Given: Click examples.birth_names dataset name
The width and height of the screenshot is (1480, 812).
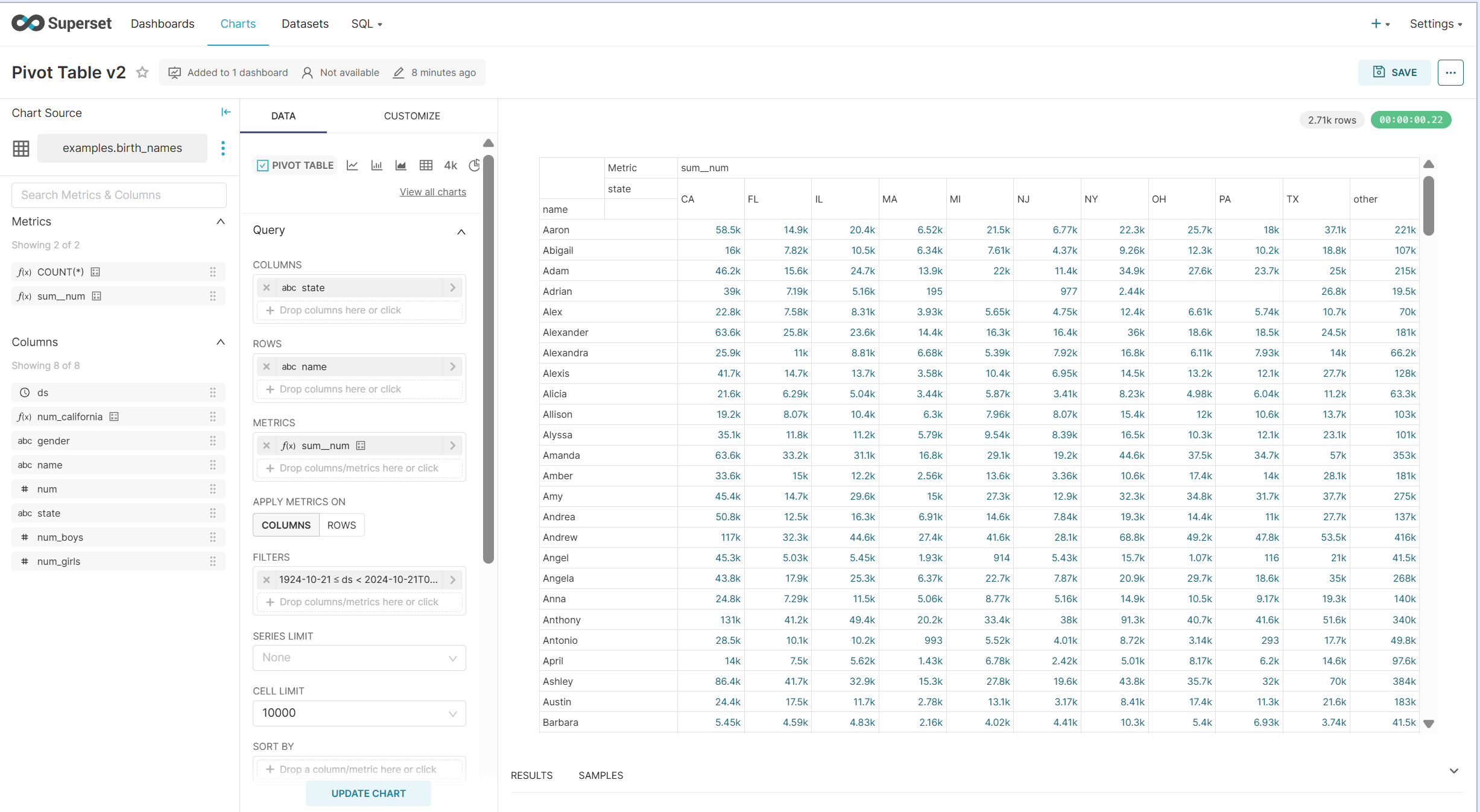Looking at the screenshot, I should [122, 148].
